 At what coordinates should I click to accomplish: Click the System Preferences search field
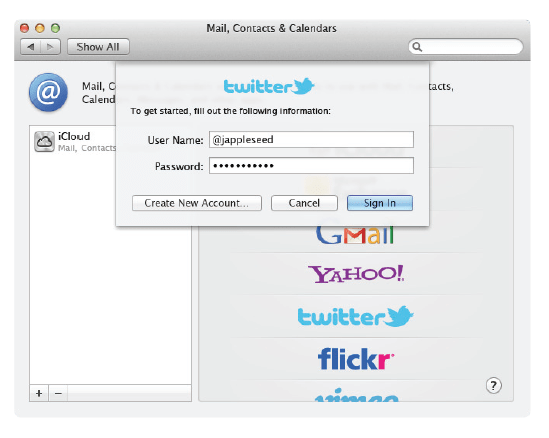coord(465,47)
